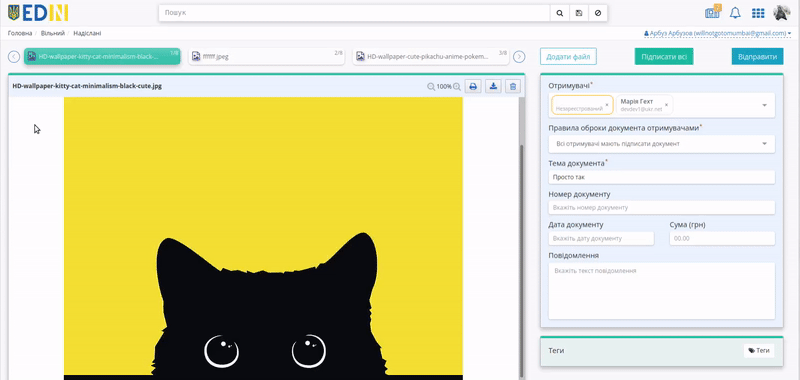The image size is (800, 380).
Task: Click the Дата документу field
Action: click(601, 238)
